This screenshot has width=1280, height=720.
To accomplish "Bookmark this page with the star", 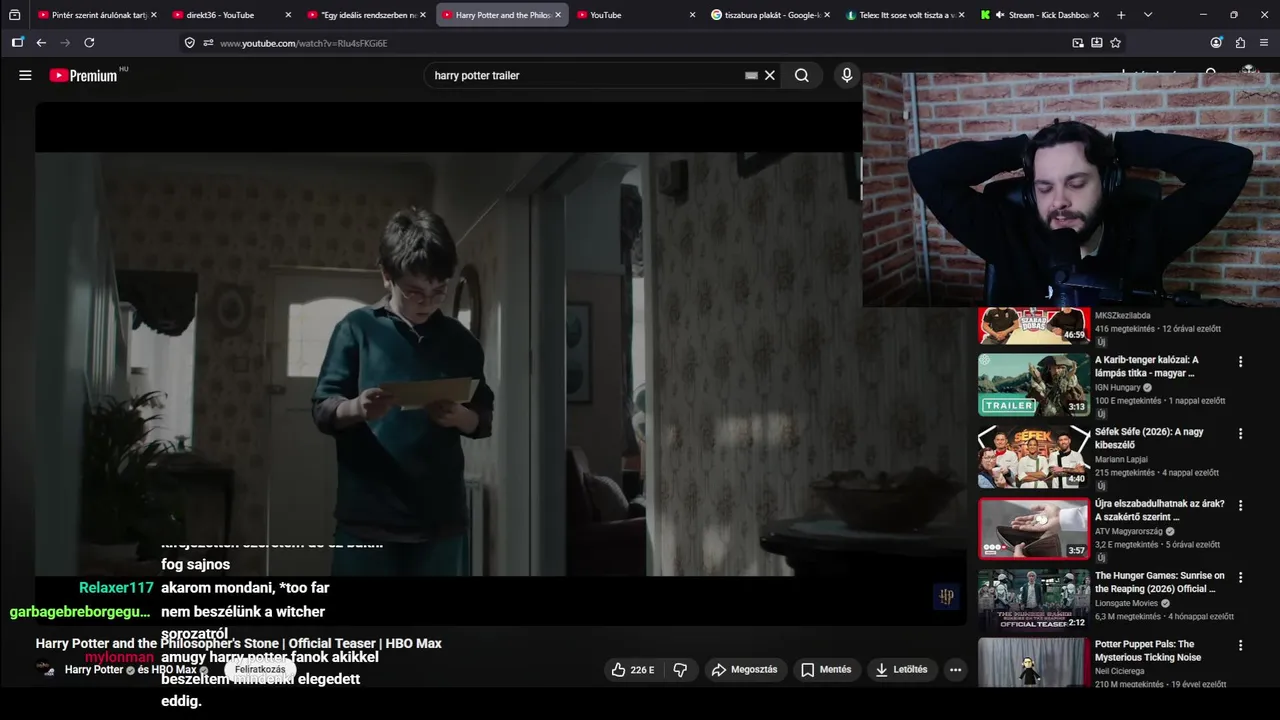I will [x=1116, y=43].
